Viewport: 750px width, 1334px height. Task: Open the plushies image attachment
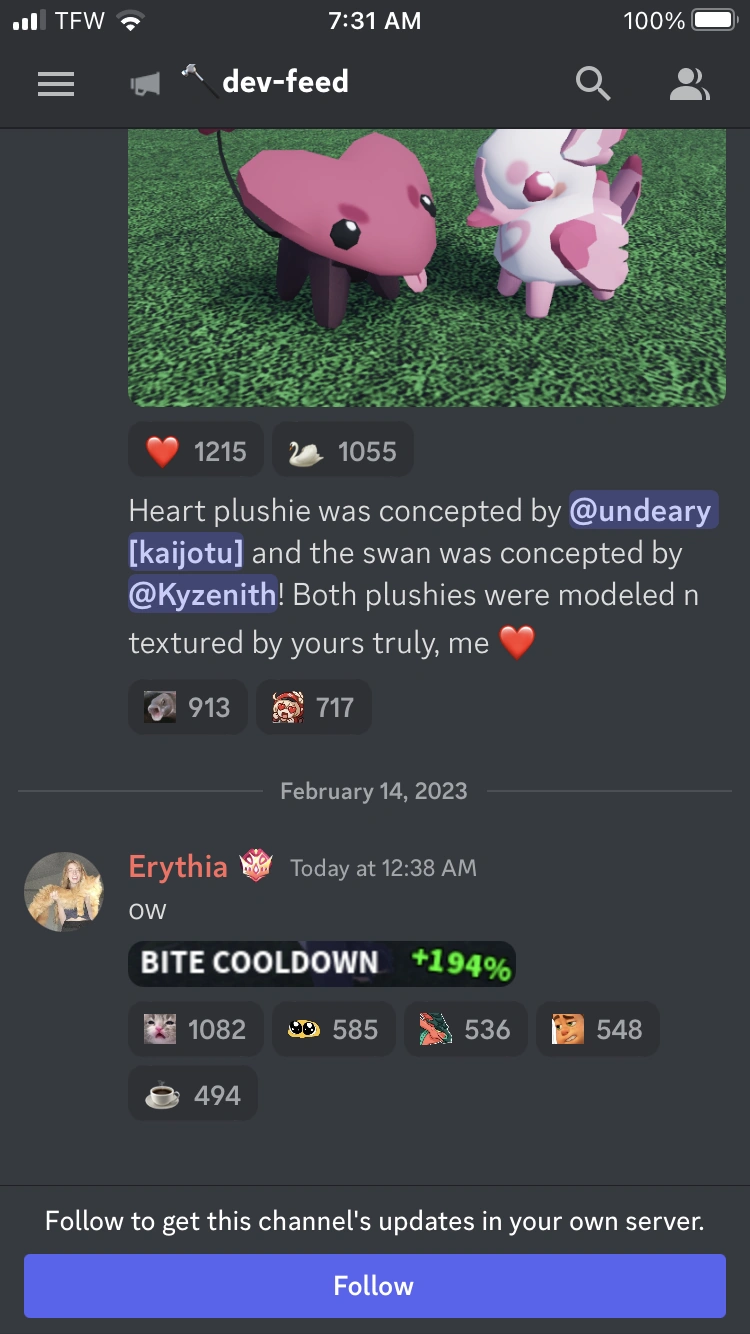427,267
